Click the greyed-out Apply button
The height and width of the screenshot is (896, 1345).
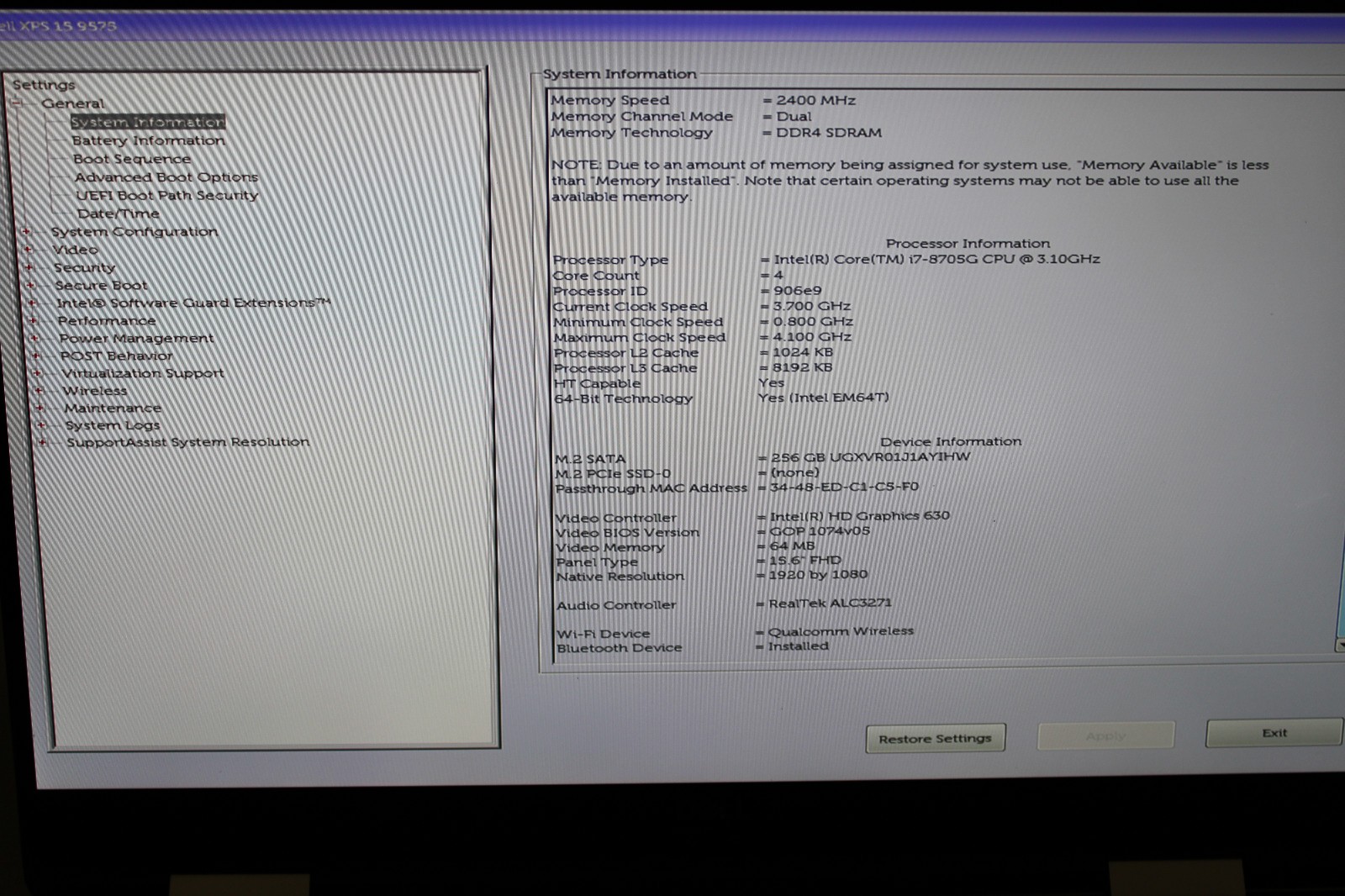1105,735
